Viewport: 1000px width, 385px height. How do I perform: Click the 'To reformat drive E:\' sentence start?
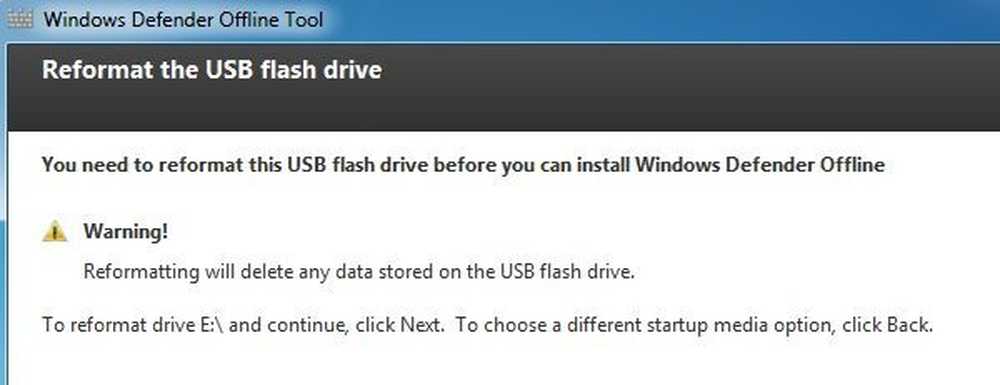pyautogui.click(x=133, y=325)
